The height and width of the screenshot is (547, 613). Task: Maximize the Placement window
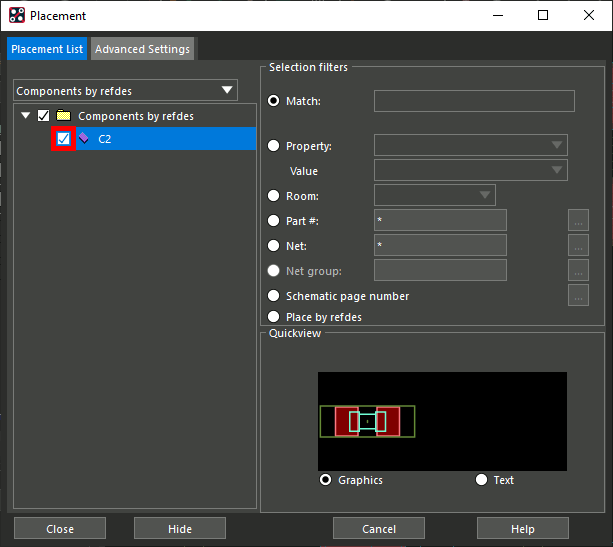pos(543,15)
